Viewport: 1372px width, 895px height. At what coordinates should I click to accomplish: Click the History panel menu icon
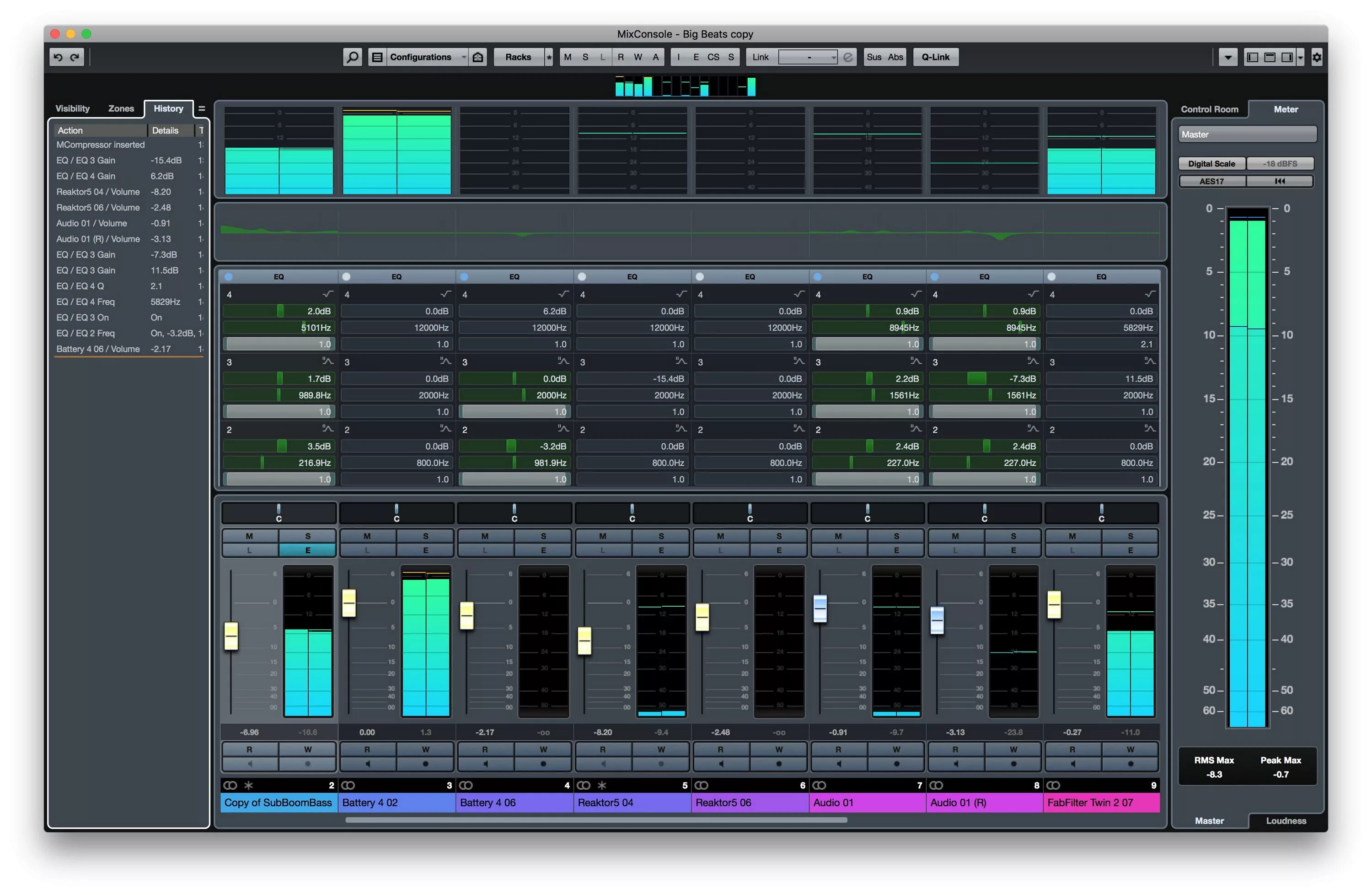(x=202, y=108)
